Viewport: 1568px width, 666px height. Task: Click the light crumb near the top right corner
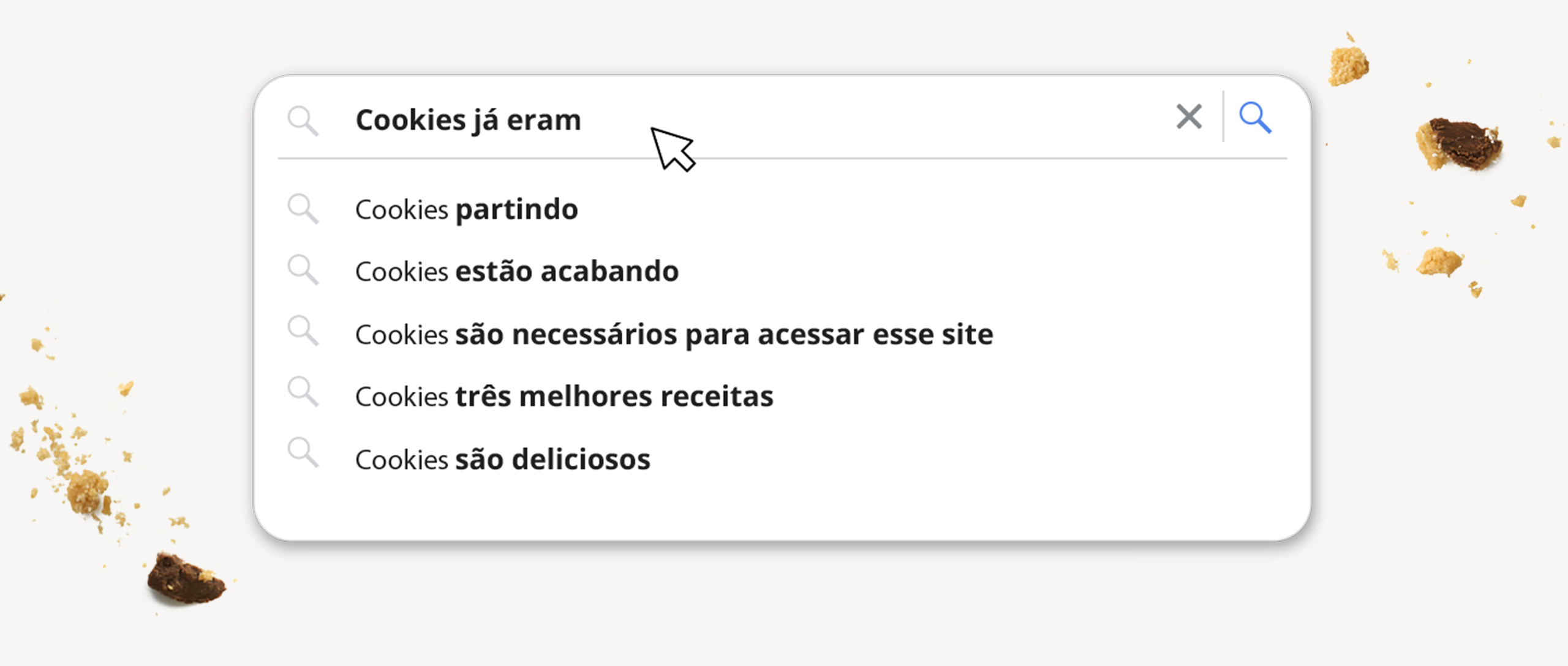pos(1348,65)
